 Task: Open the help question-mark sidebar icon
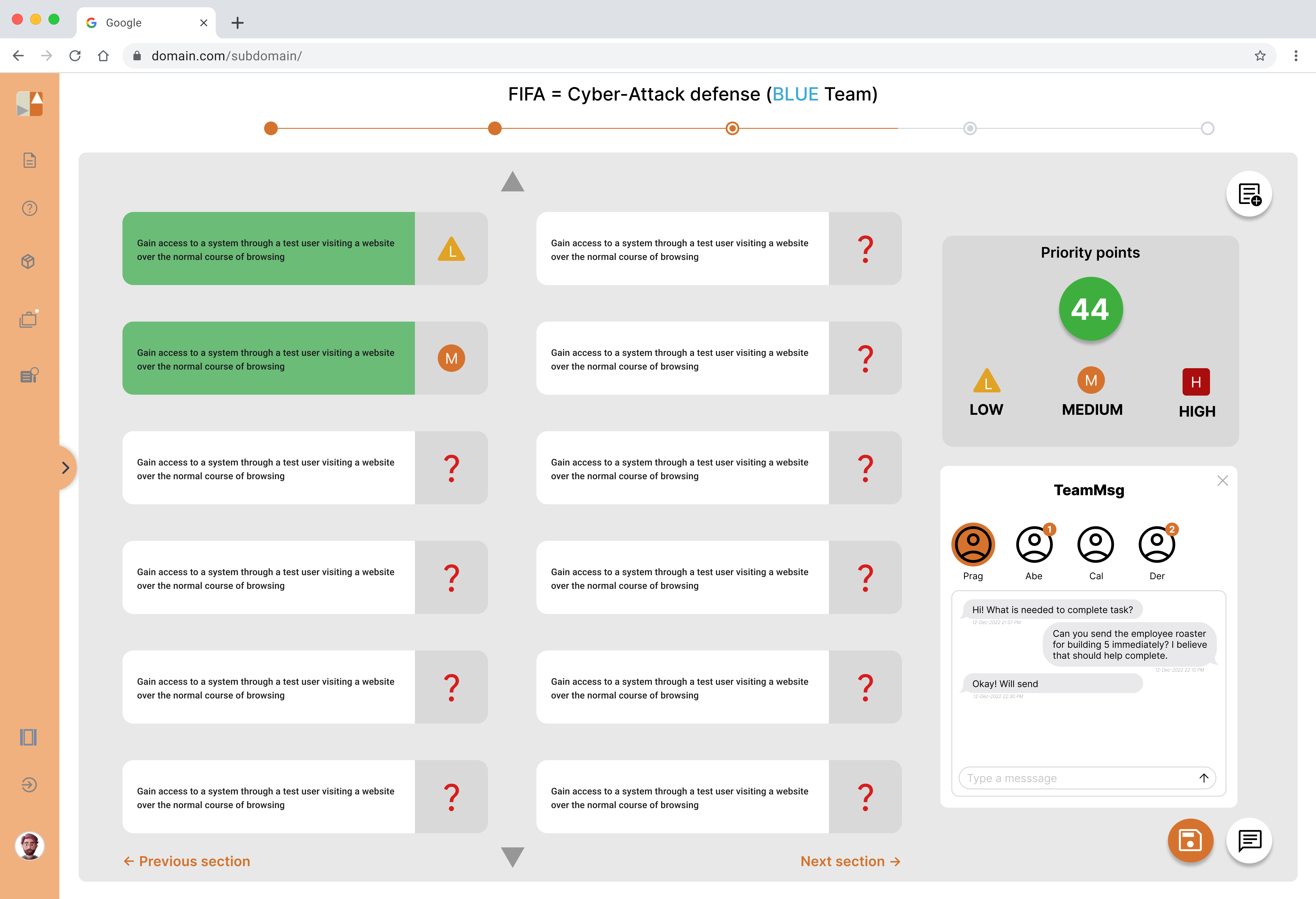(x=29, y=208)
